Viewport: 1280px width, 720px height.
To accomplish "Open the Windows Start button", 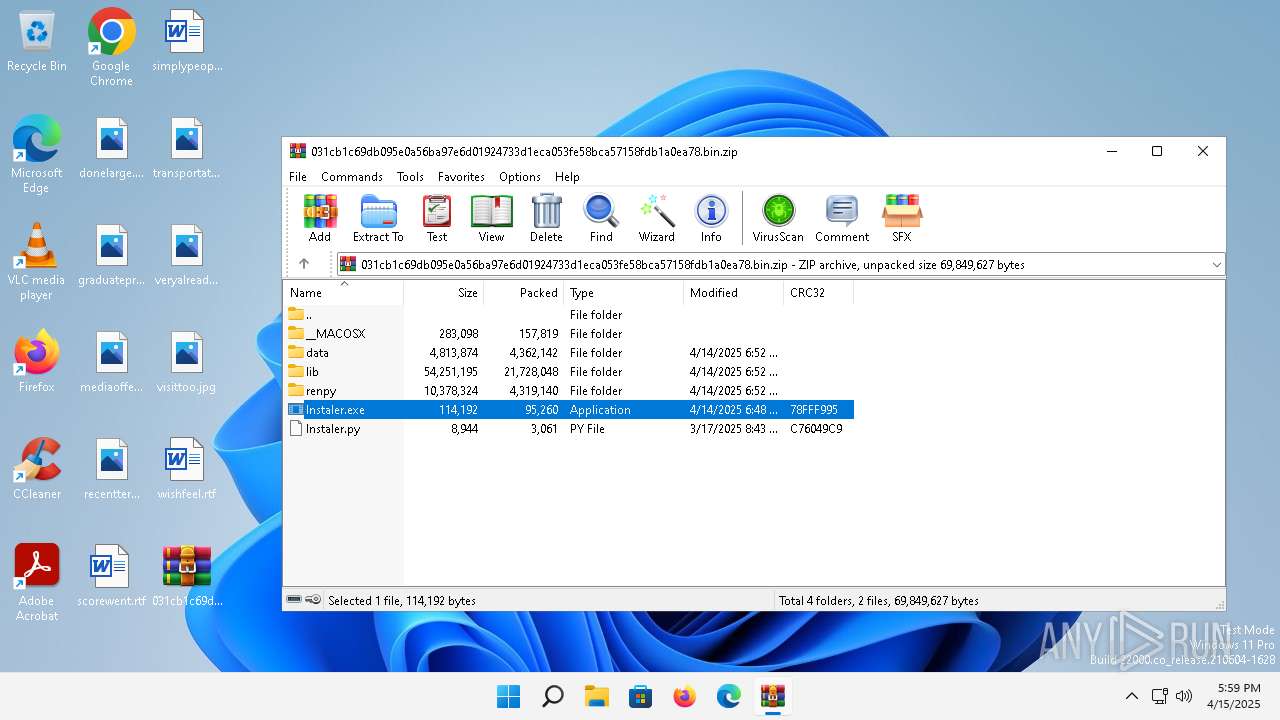I will pyautogui.click(x=508, y=696).
